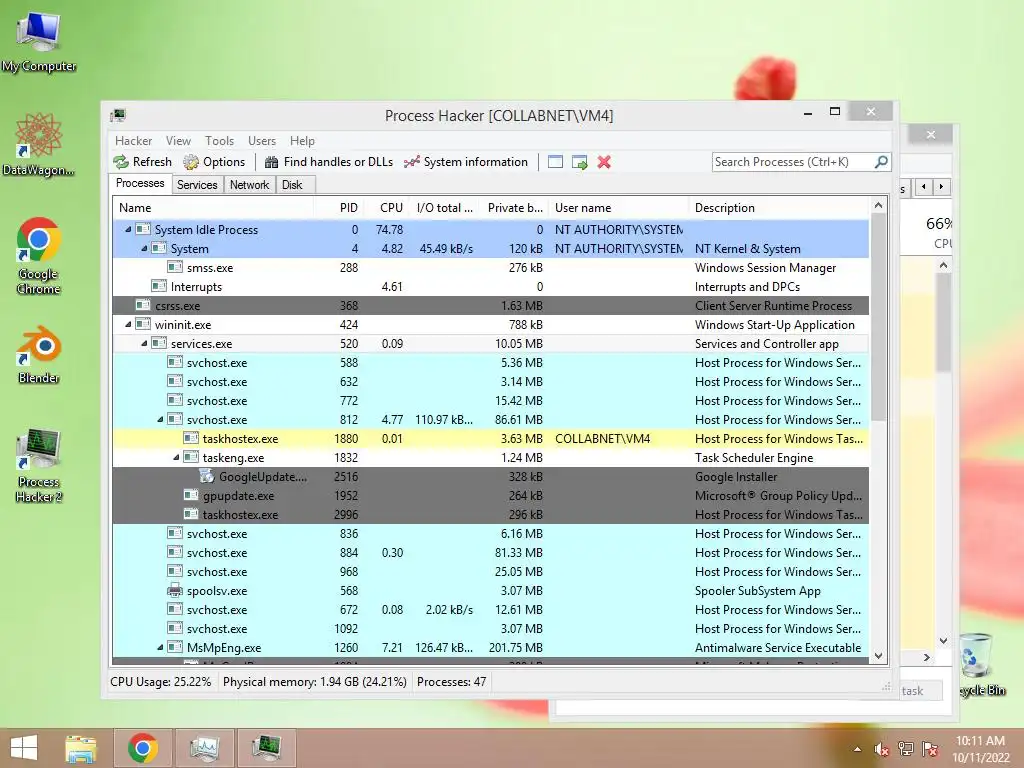Open the Tools menu

pos(219,141)
